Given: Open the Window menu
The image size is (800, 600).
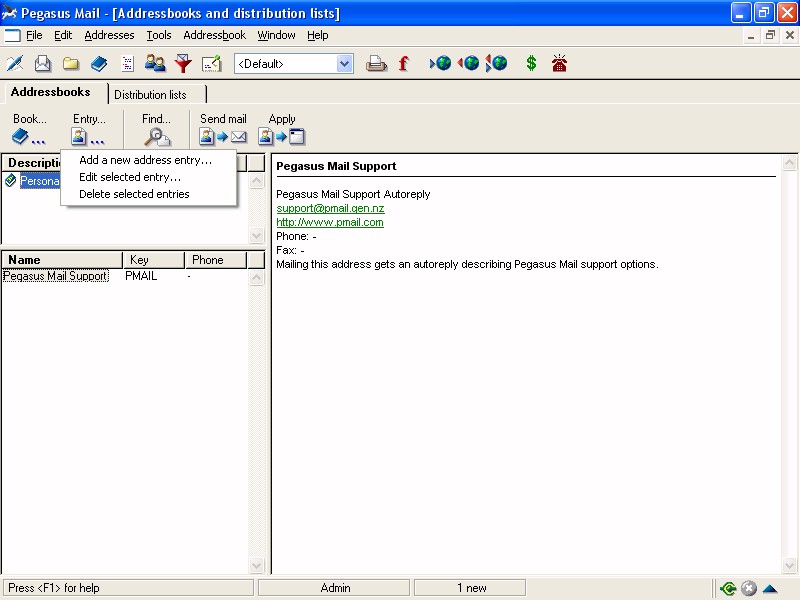Looking at the screenshot, I should click(x=276, y=35).
